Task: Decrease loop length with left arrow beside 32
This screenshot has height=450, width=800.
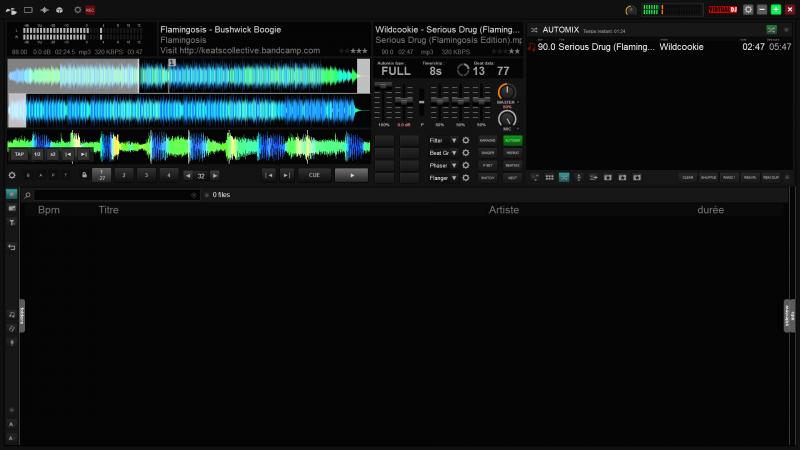Action: (188, 176)
